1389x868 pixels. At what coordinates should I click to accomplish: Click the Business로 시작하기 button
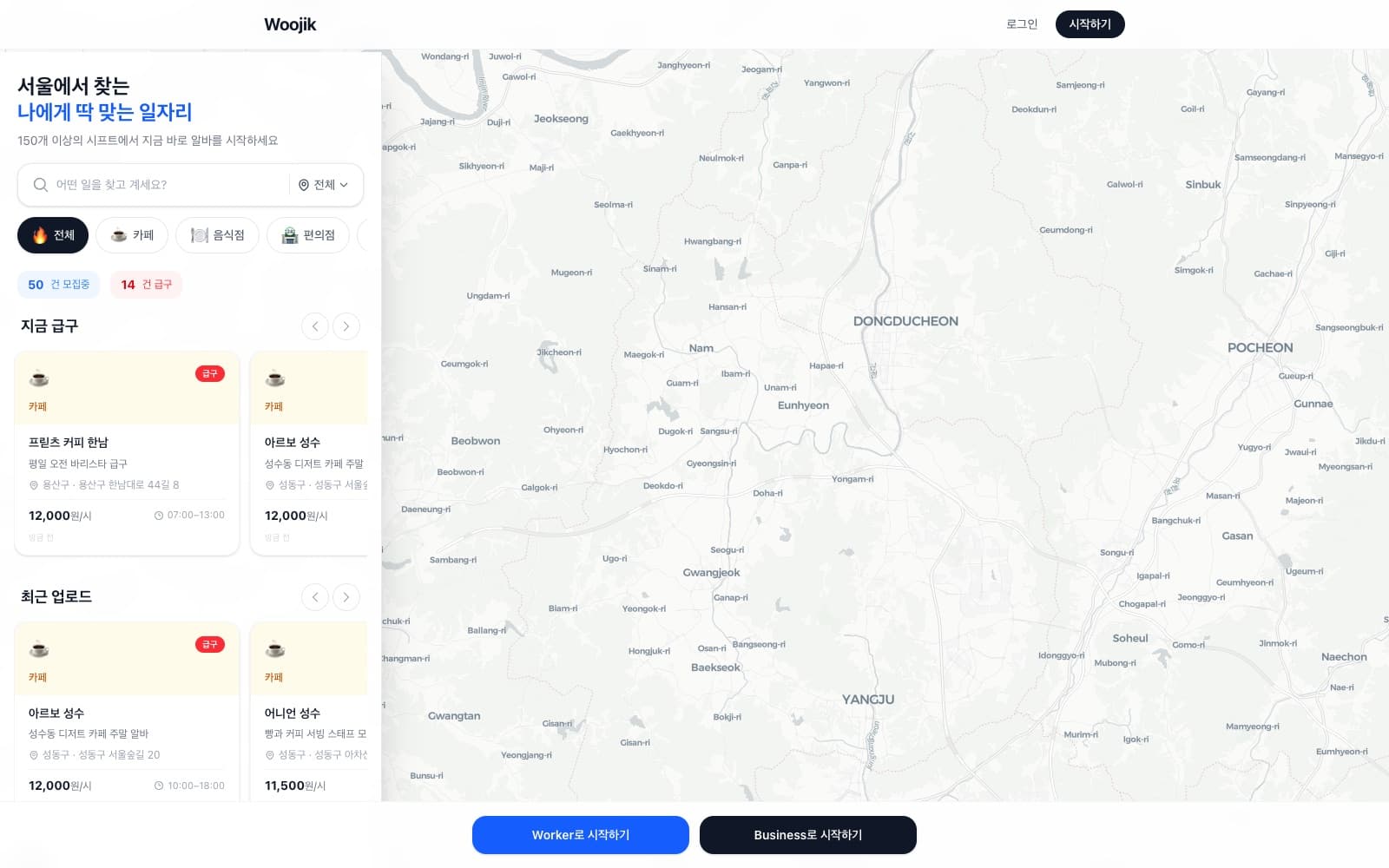pyautogui.click(x=808, y=834)
